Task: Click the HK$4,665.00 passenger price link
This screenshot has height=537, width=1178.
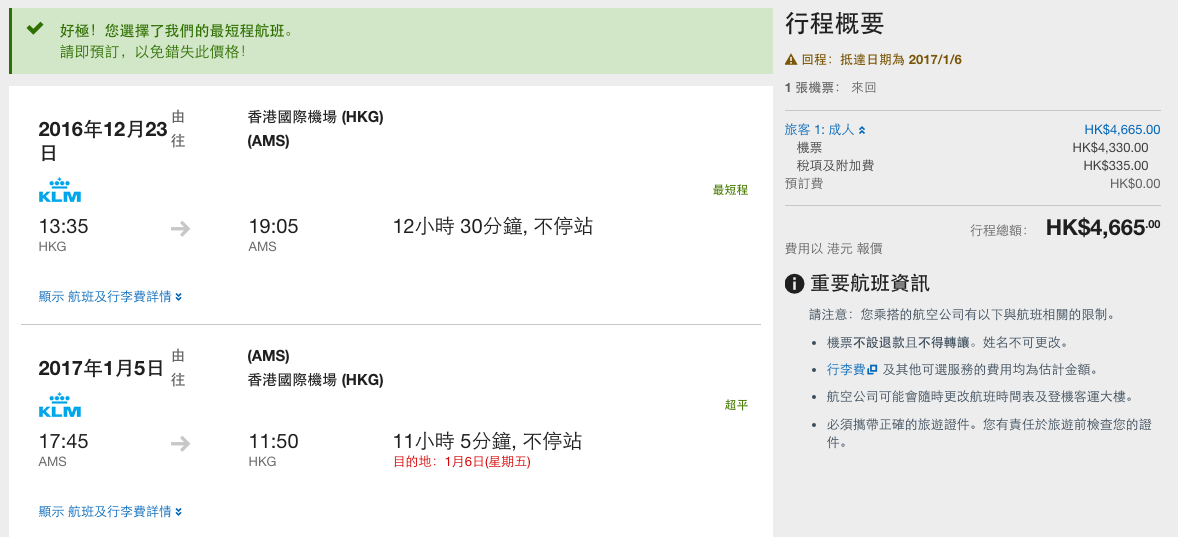Action: [x=1122, y=130]
